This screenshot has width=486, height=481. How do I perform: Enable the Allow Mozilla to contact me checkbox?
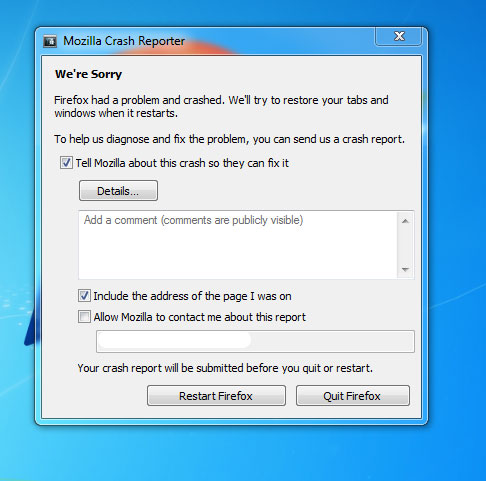(x=84, y=317)
